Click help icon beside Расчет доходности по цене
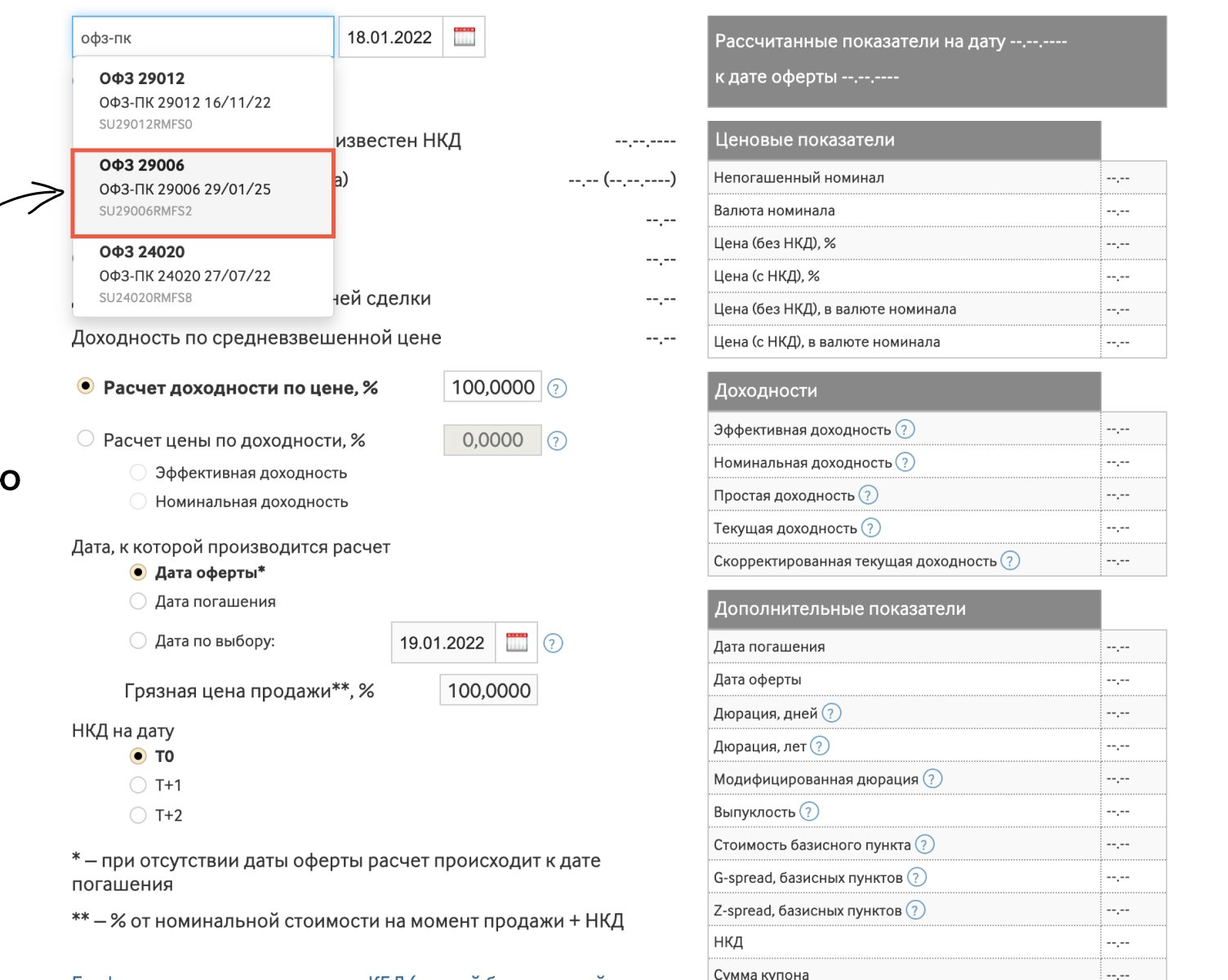The image size is (1228, 980). (557, 389)
